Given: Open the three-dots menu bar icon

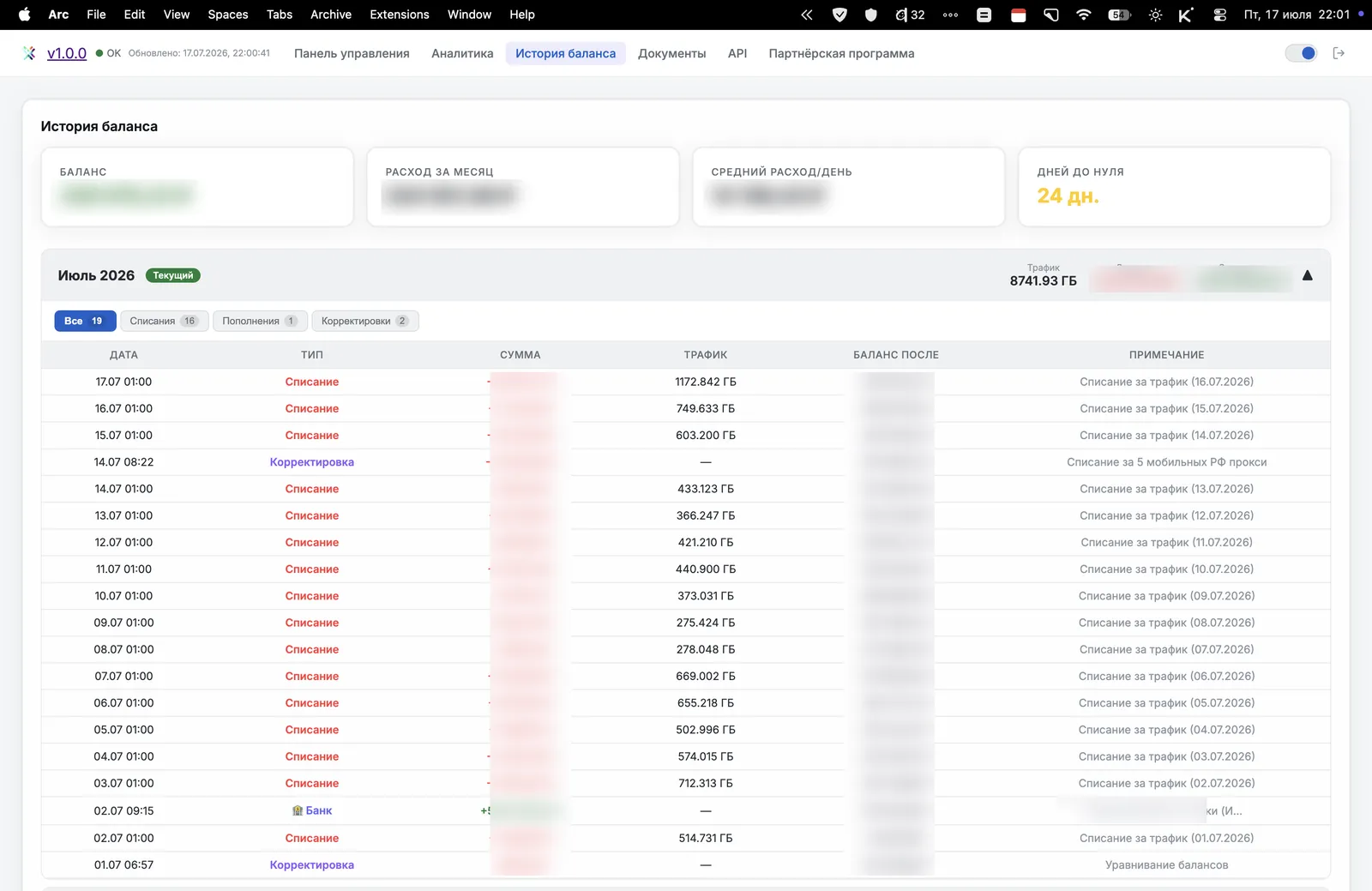Looking at the screenshot, I should [x=950, y=15].
